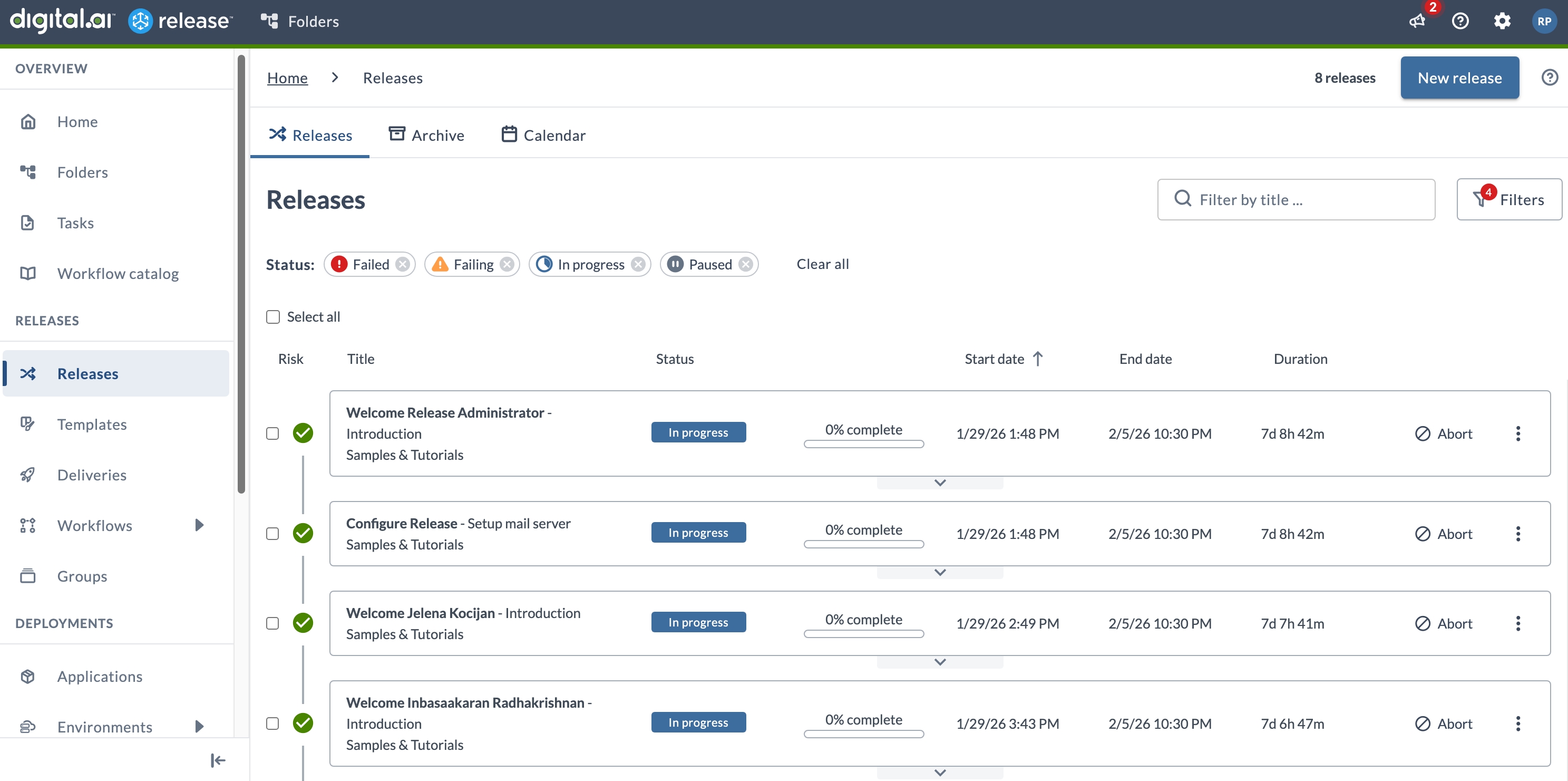This screenshot has width=1568, height=781.
Task: Click the notification bell showing 2 alerts
Action: pyautogui.click(x=1418, y=21)
